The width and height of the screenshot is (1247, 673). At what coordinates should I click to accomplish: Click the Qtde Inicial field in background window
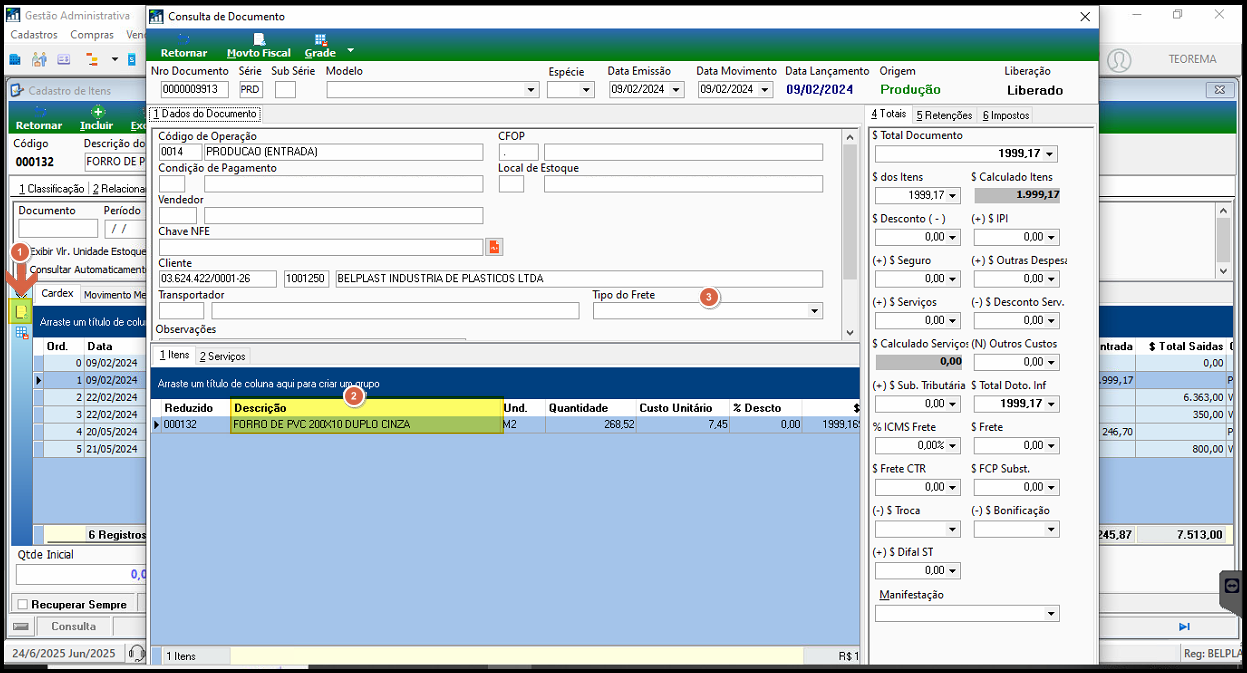tap(80, 575)
